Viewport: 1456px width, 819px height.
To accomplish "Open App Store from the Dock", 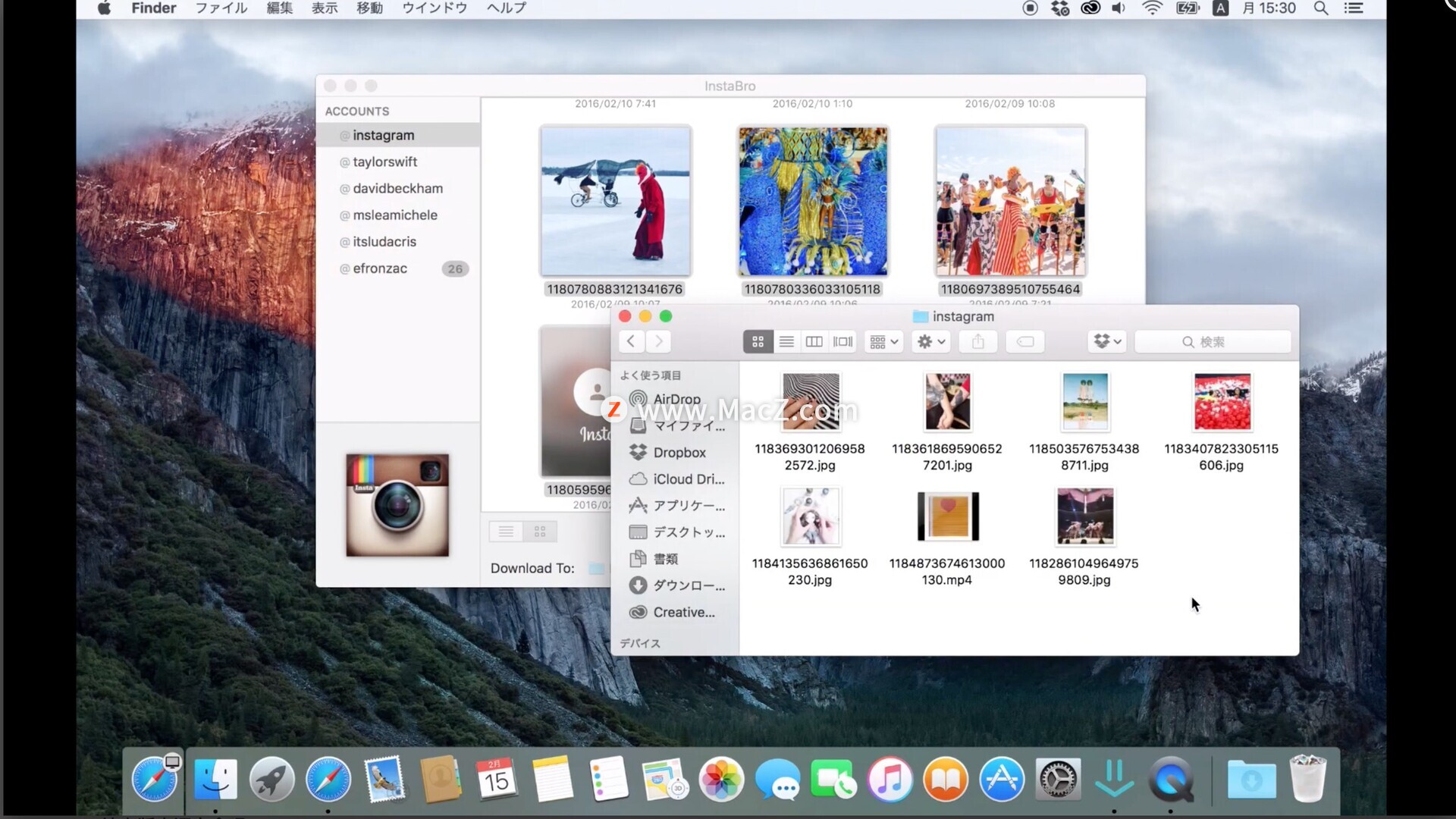I will pyautogui.click(x=1002, y=779).
